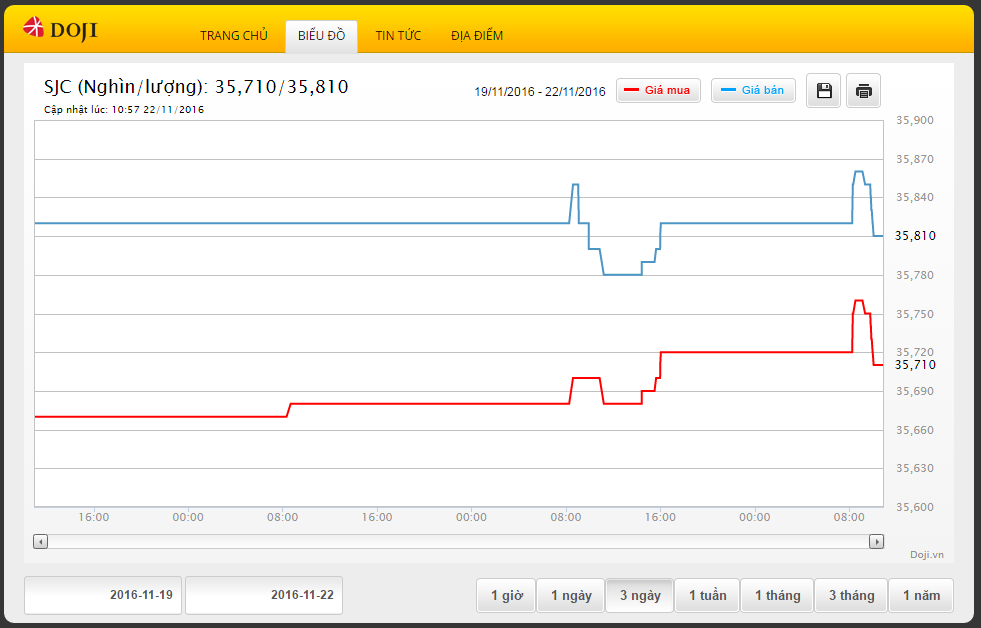Click the end date field 2016-11-22
Screen dimensions: 981x628
click(264, 595)
